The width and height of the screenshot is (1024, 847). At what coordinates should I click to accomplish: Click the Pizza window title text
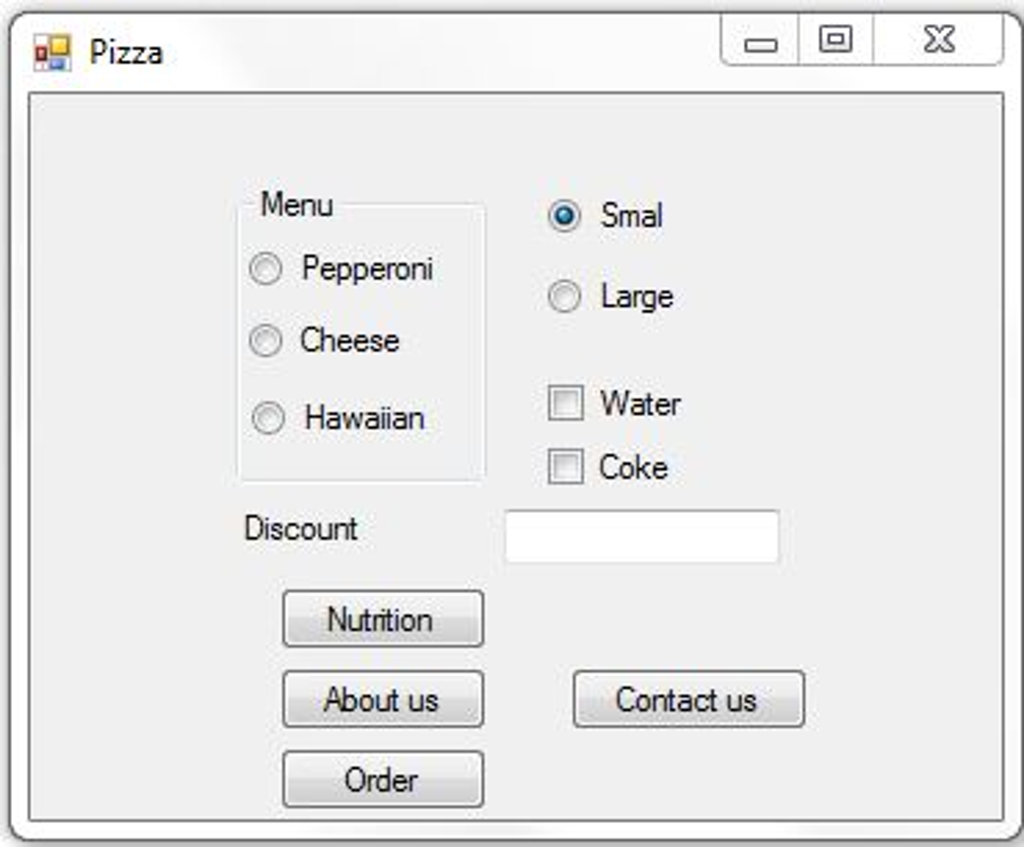tap(125, 52)
